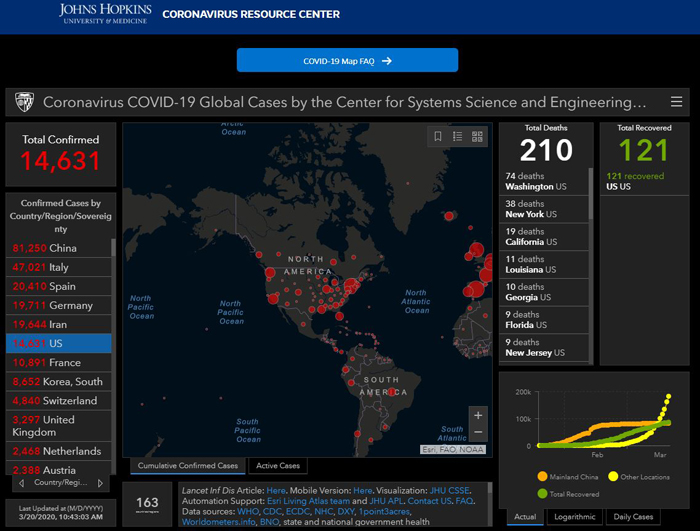Select highlighted US row in country list

click(x=58, y=343)
